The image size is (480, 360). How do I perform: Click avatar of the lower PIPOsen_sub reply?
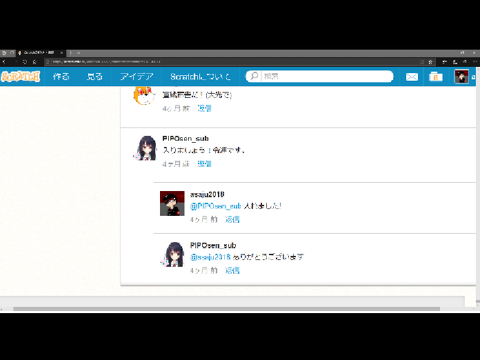point(173,255)
